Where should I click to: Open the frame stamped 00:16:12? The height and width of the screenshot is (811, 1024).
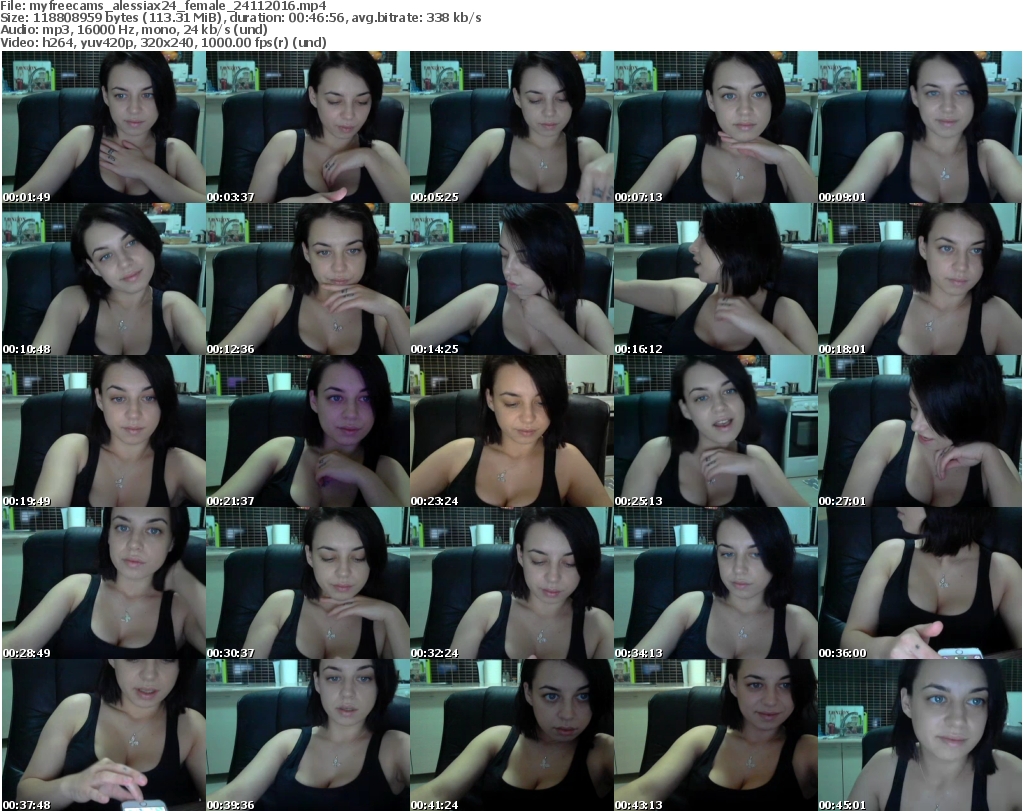716,279
